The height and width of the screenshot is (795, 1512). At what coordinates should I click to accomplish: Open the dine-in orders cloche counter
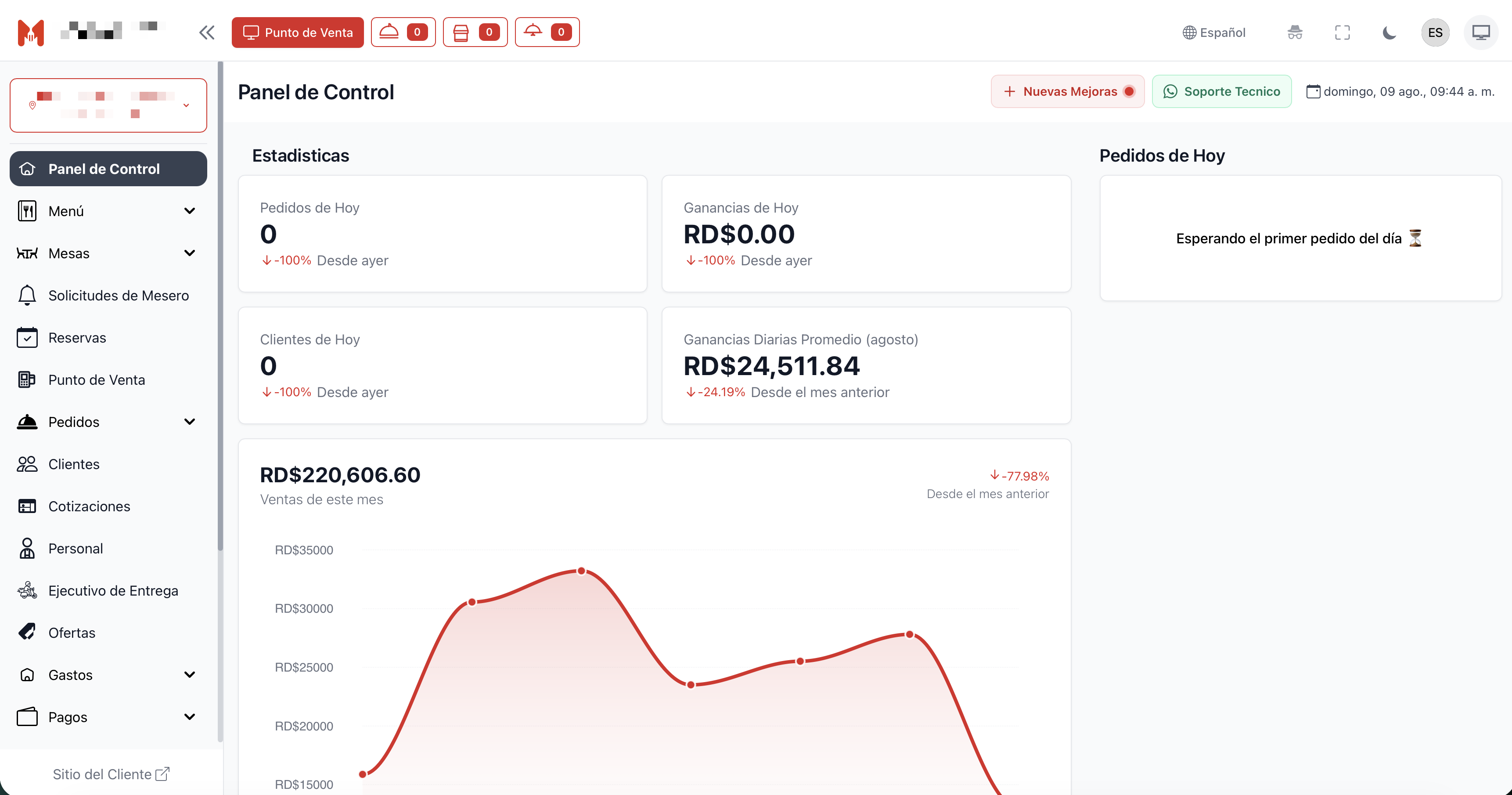pos(403,33)
